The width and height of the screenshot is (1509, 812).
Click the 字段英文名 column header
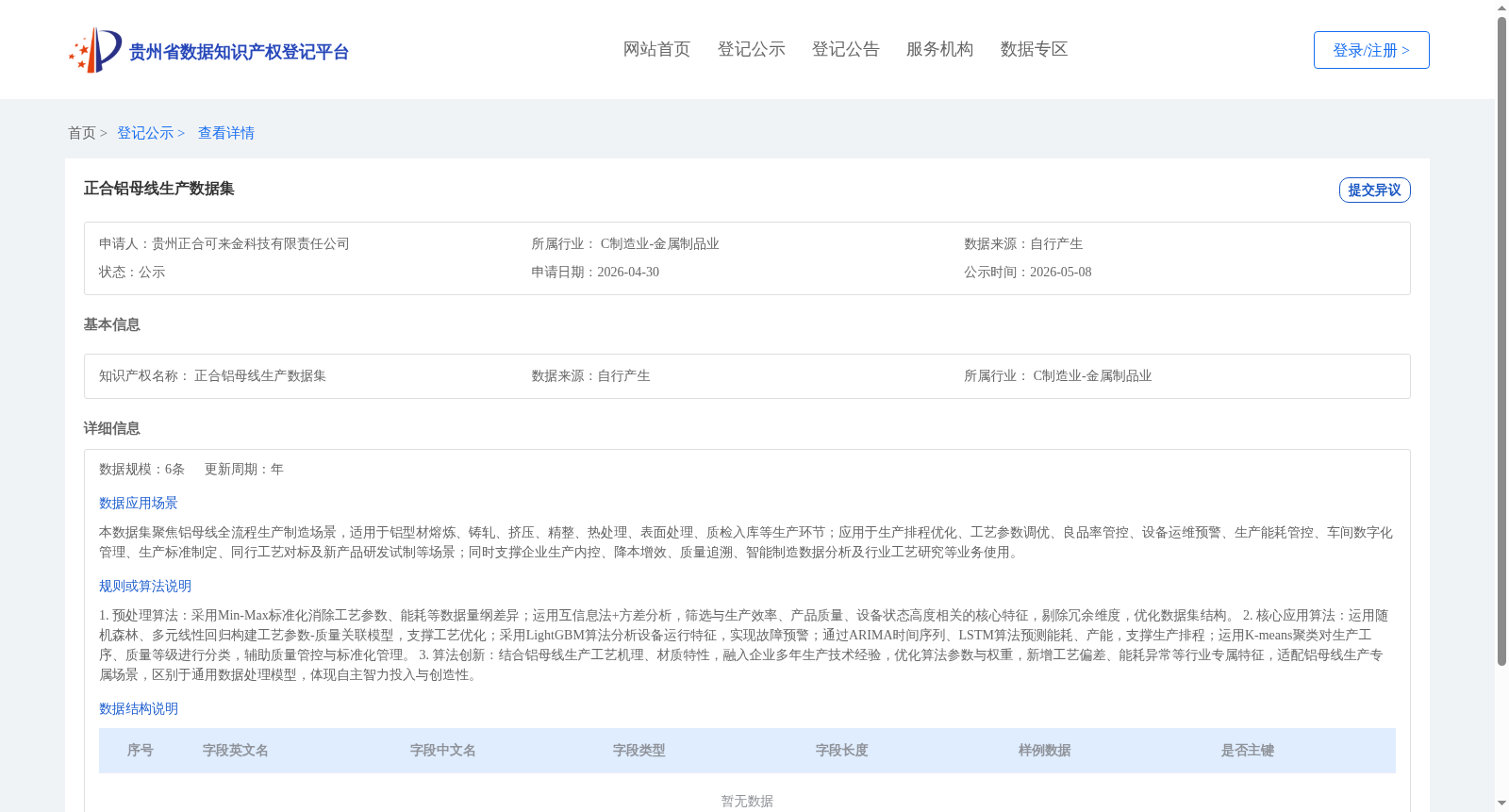(236, 751)
